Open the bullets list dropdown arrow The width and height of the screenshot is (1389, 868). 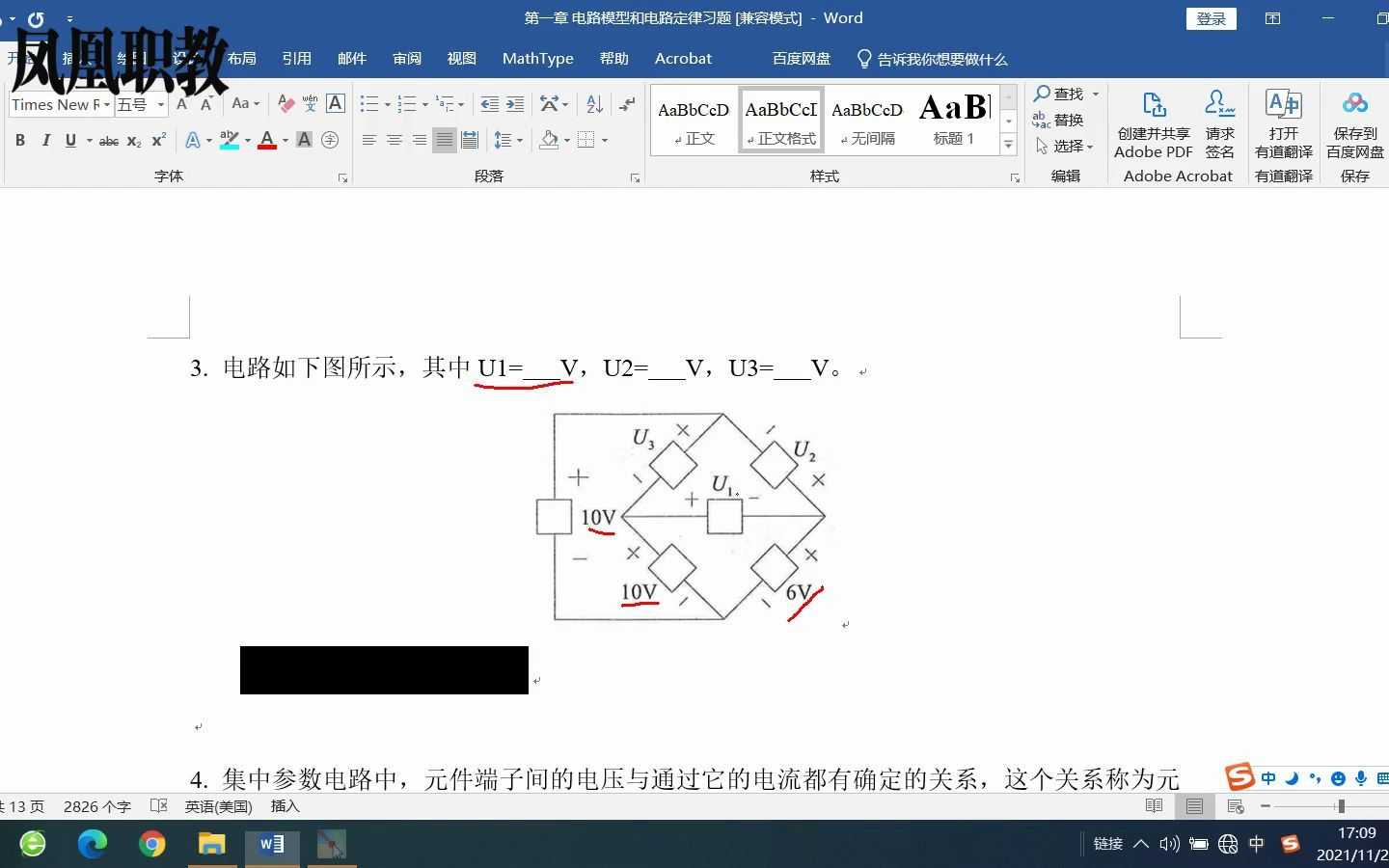pos(388,104)
